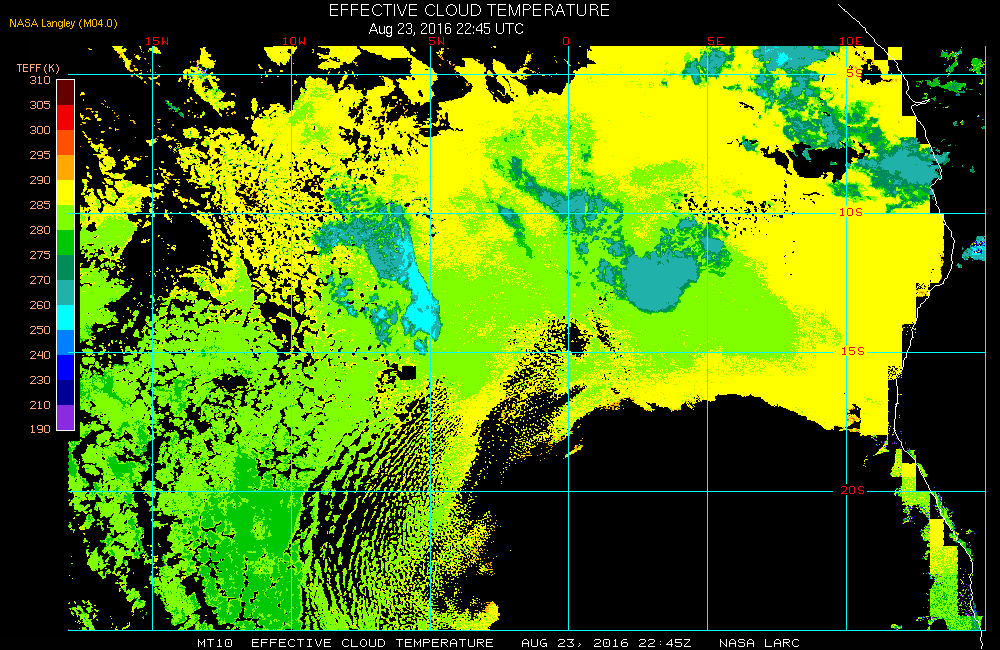Image resolution: width=1000 pixels, height=650 pixels.
Task: Click the 260 K cyan legend swatch
Action: coord(65,318)
